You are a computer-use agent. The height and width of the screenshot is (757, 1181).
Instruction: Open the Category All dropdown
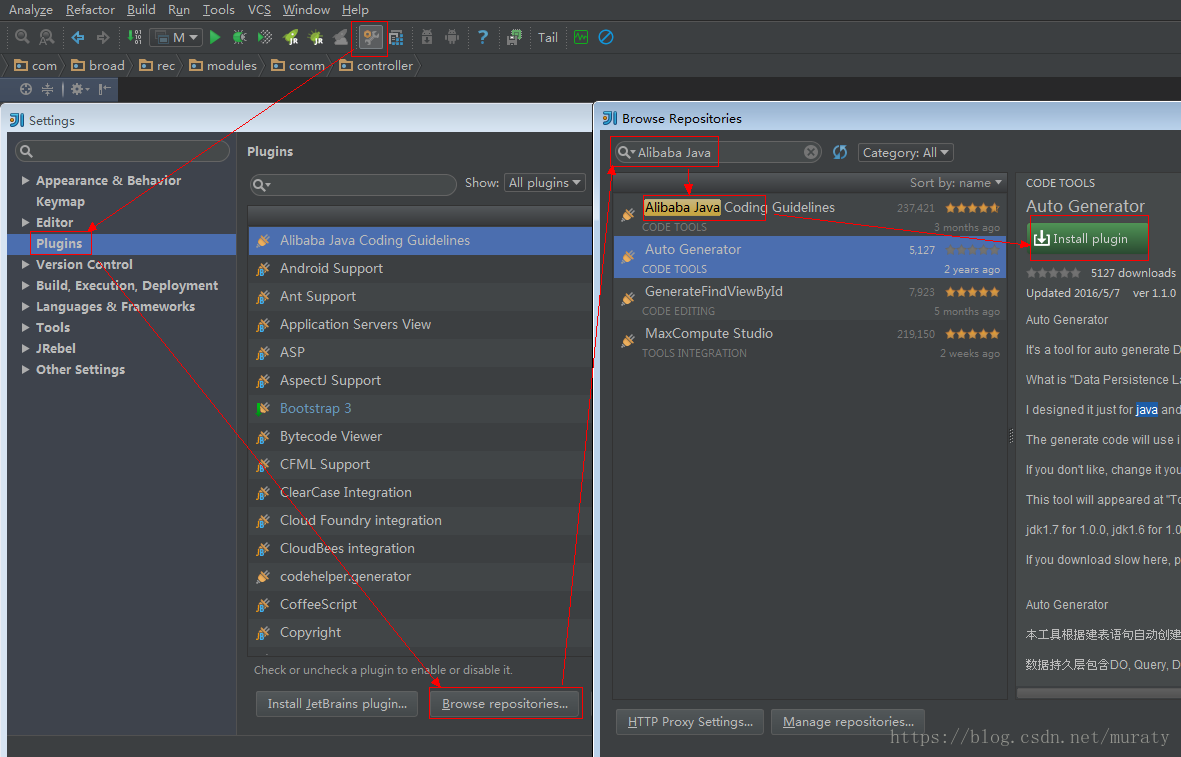click(x=905, y=152)
